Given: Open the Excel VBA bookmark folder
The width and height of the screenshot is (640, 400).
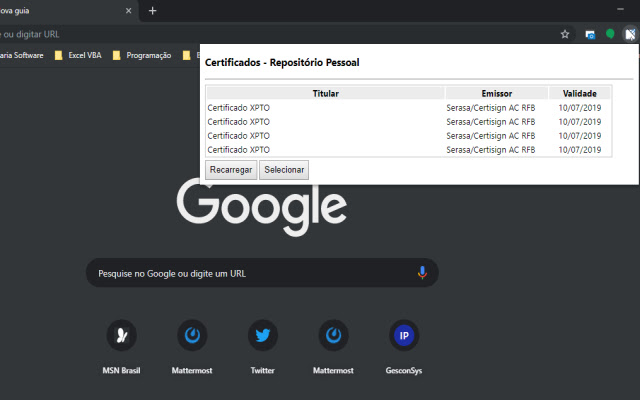Looking at the screenshot, I should coord(80,55).
